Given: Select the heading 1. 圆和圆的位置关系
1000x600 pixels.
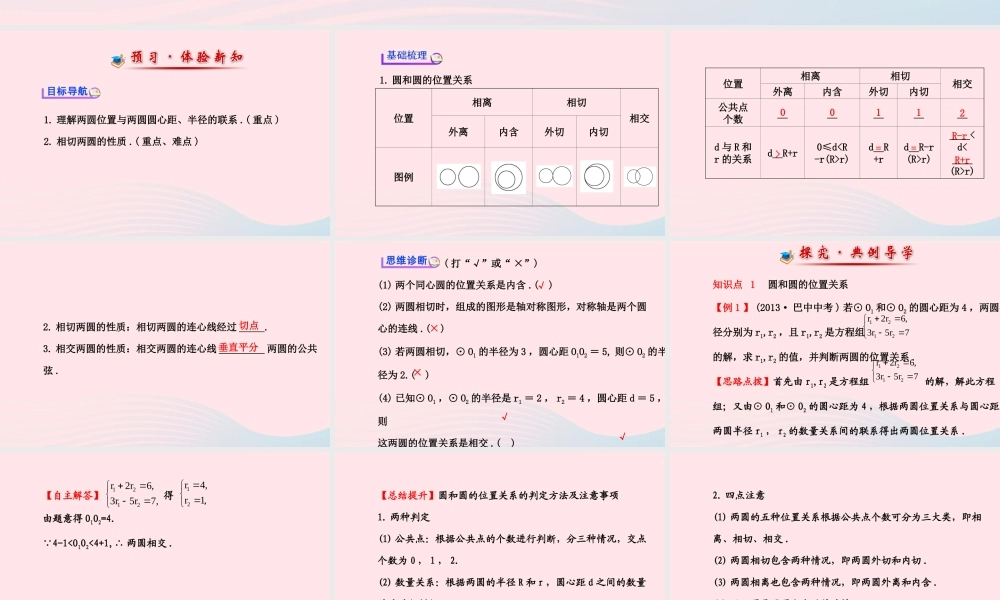Looking at the screenshot, I should tap(425, 80).
